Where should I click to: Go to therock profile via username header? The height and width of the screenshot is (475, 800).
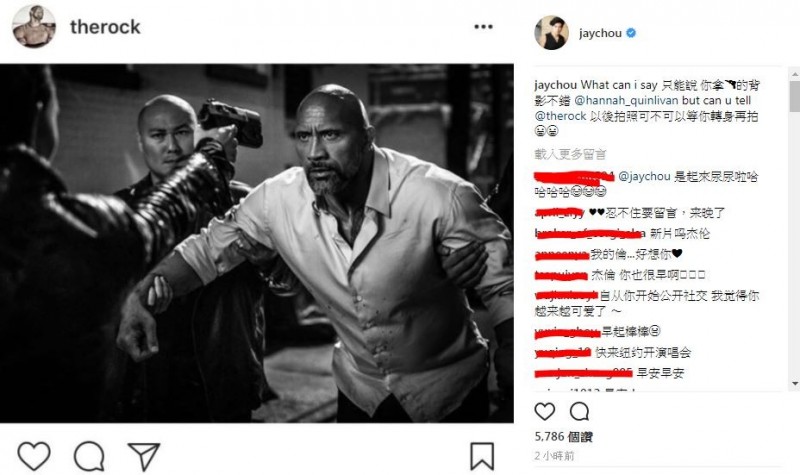[x=105, y=27]
